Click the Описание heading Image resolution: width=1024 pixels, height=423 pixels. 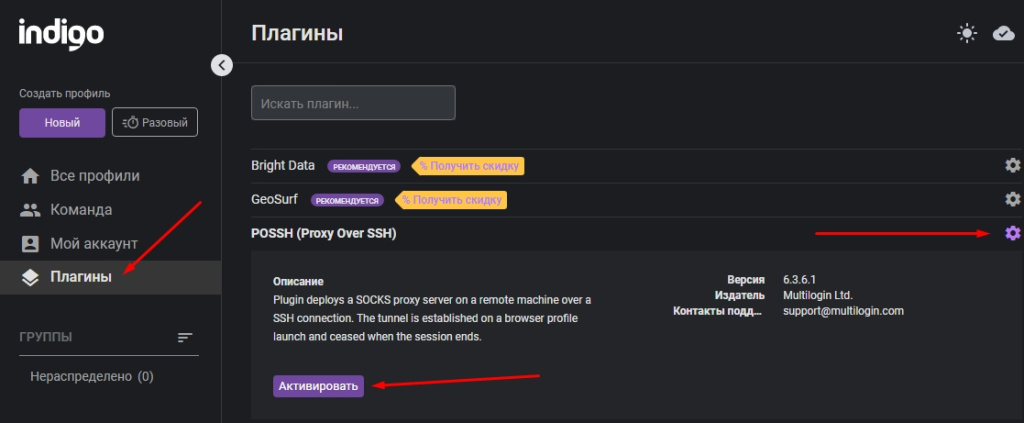point(298,281)
